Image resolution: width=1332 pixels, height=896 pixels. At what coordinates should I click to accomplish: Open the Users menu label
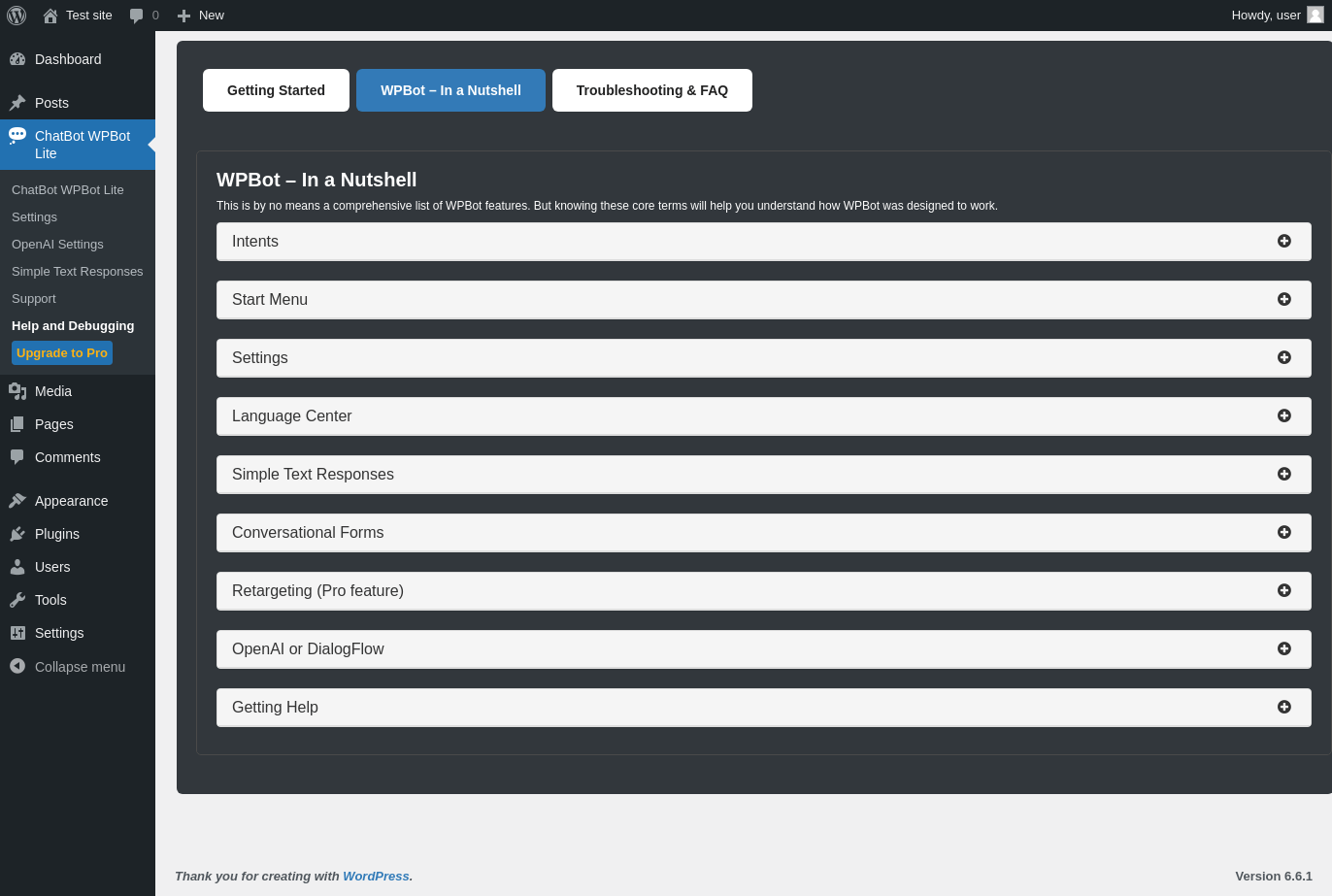(x=52, y=567)
